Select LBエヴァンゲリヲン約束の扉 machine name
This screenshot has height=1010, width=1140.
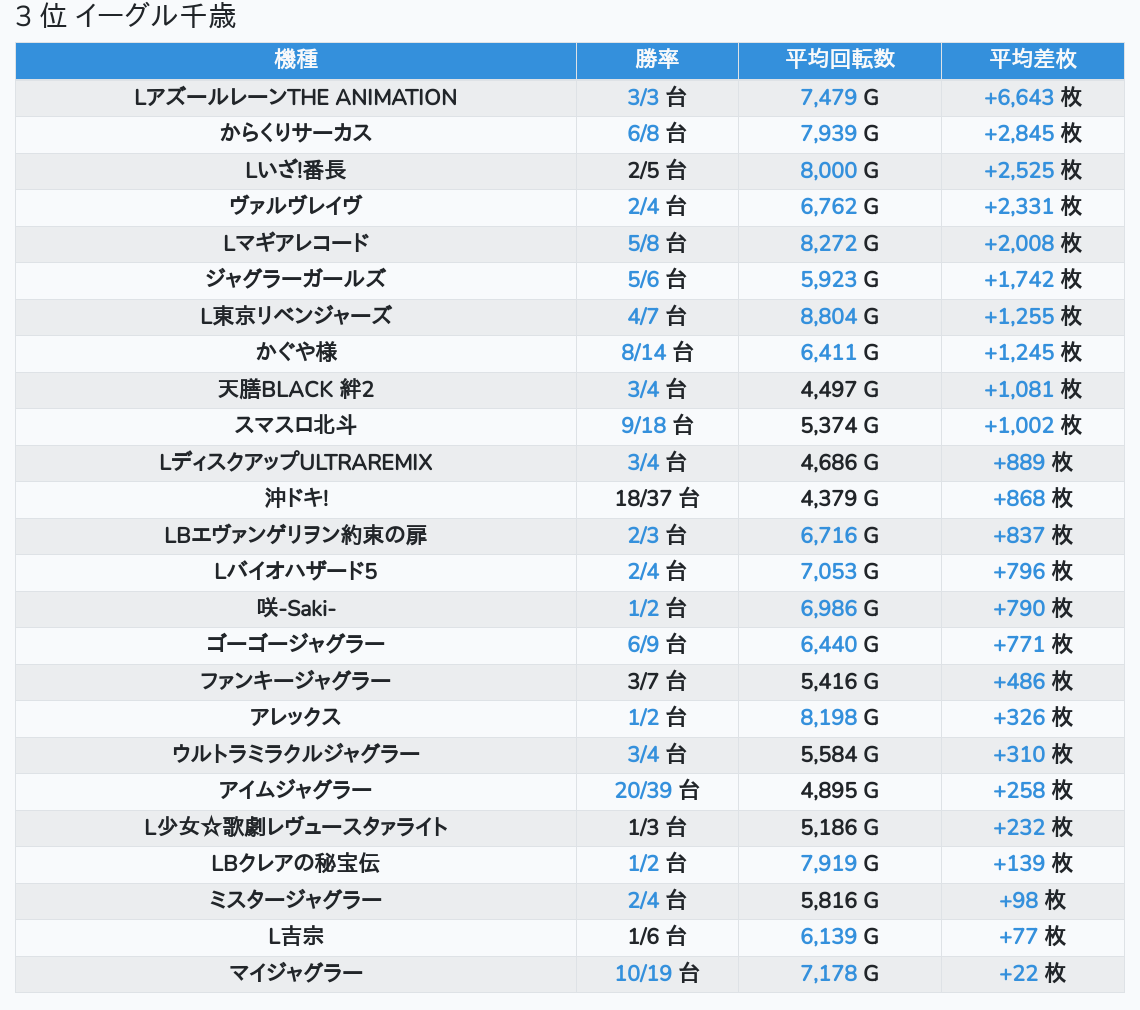(296, 535)
